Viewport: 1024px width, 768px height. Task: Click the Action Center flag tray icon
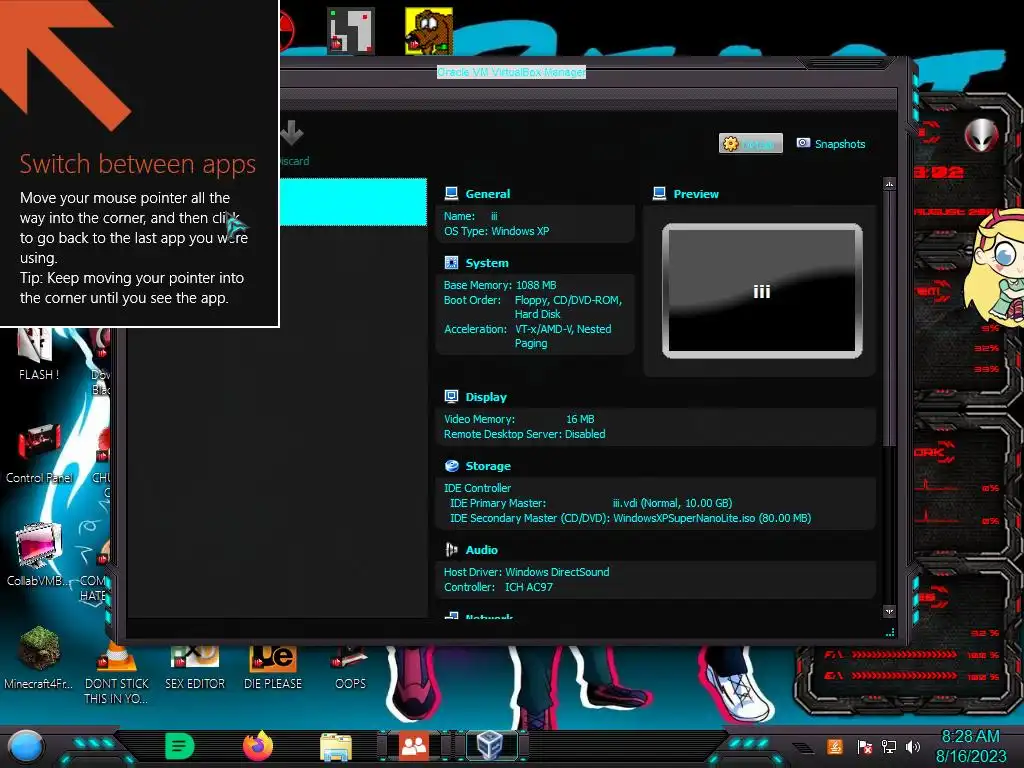pos(864,746)
